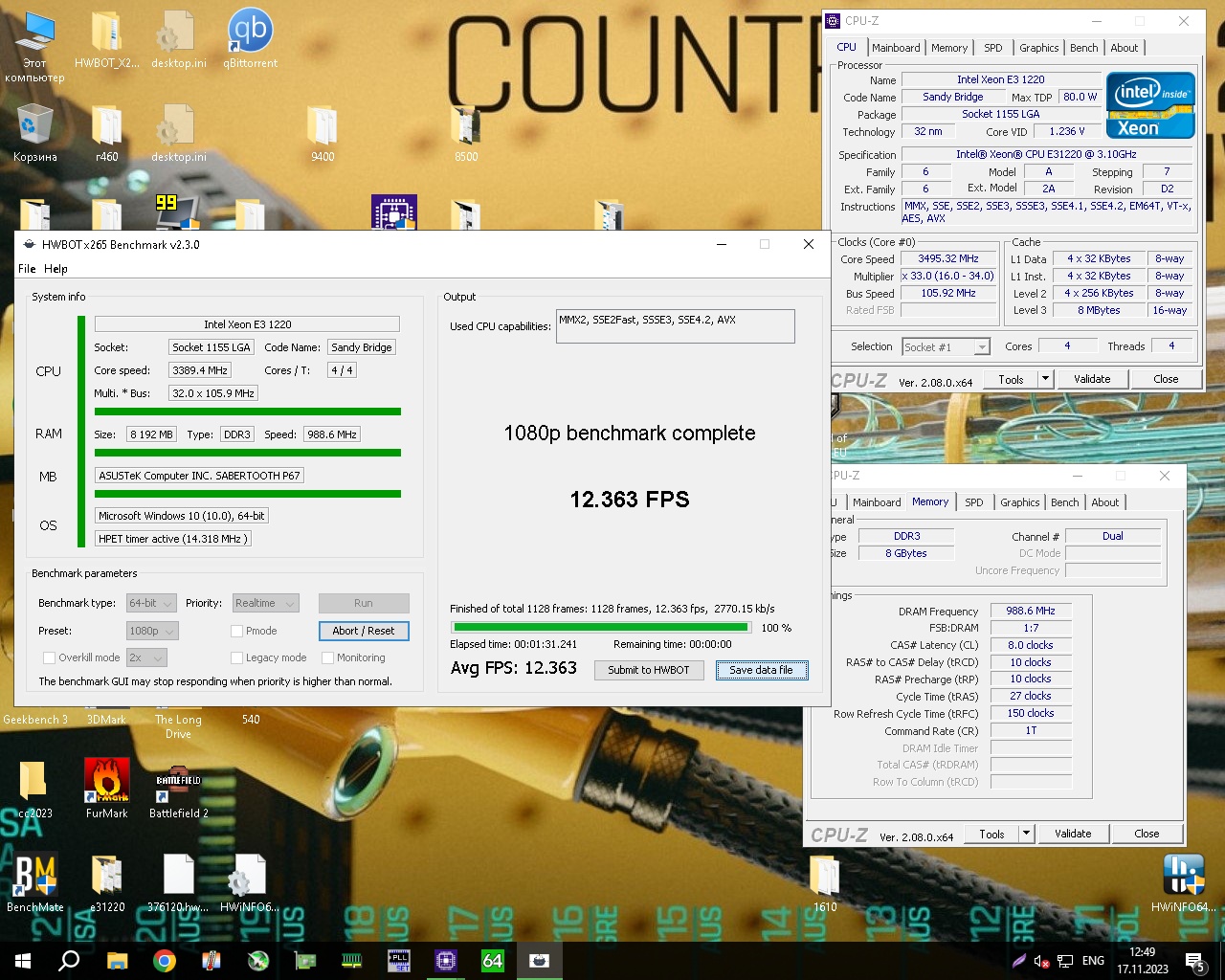Open the e31220 folder on desktop
The width and height of the screenshot is (1225, 980).
tap(107, 880)
